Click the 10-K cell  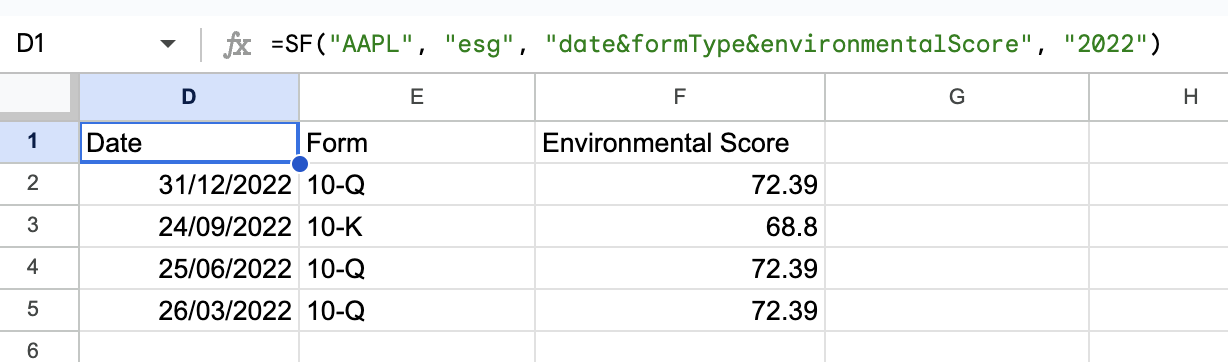tap(417, 226)
